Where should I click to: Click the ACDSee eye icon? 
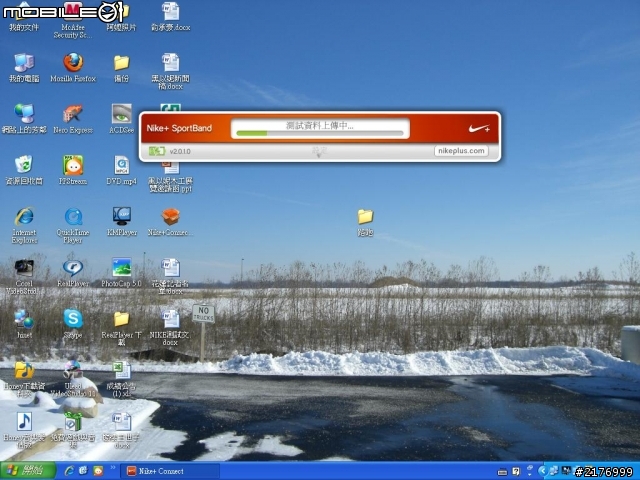[x=122, y=113]
